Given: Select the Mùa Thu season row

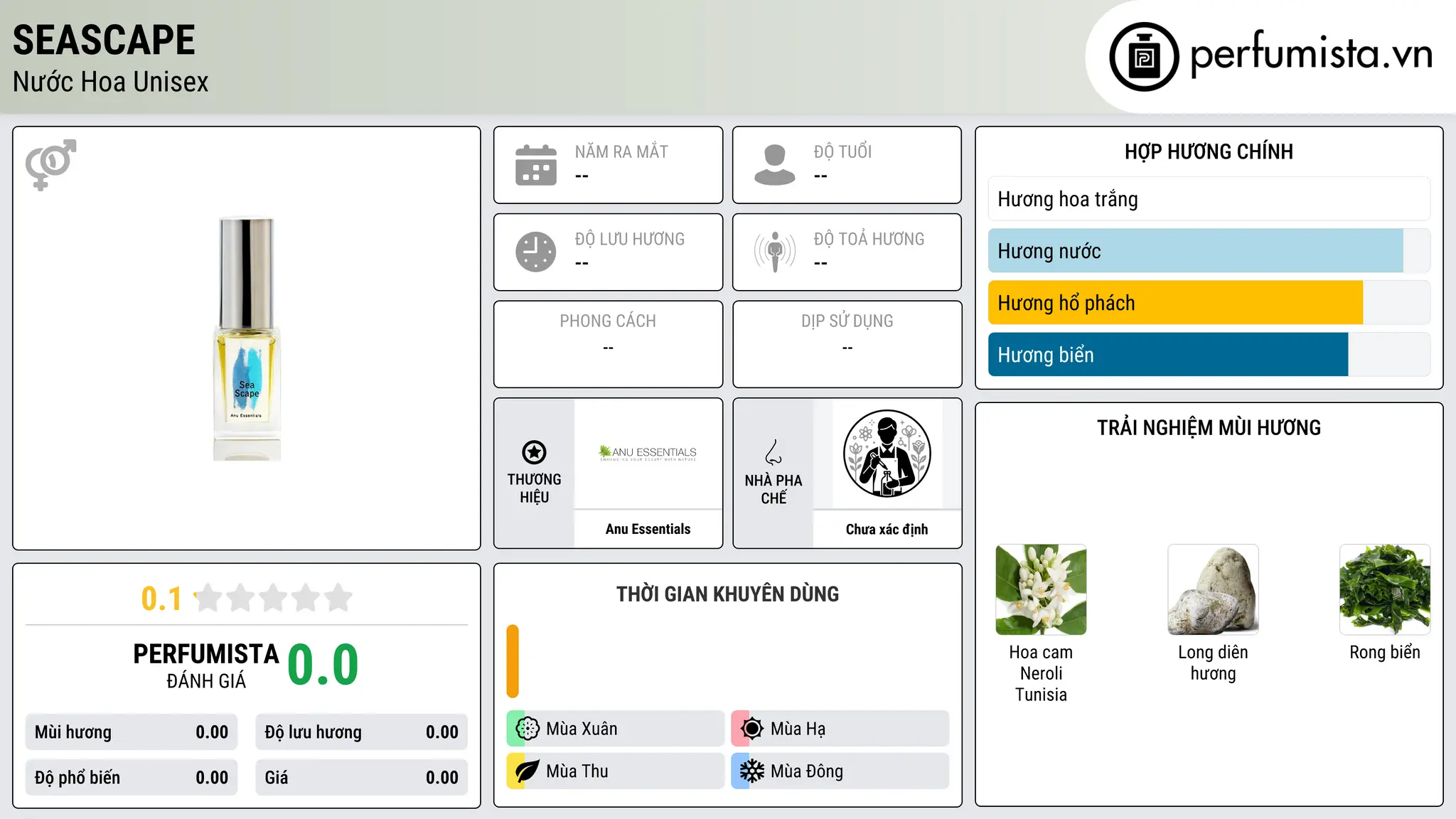Looking at the screenshot, I should tap(615, 771).
